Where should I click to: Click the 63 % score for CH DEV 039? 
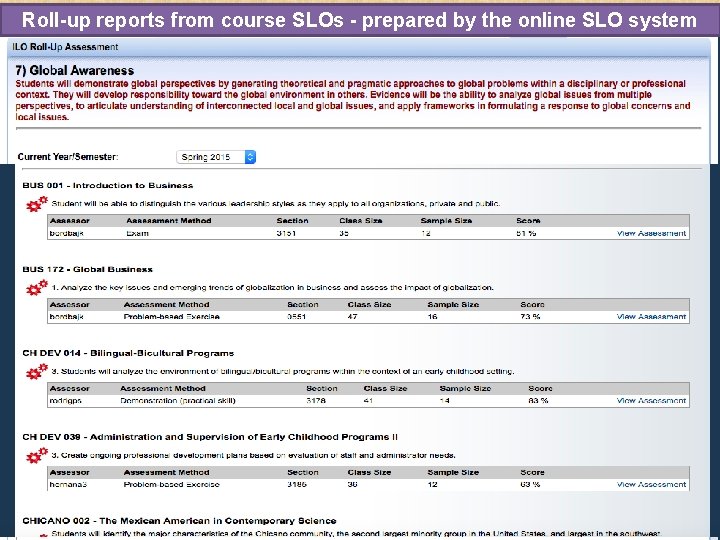pyautogui.click(x=530, y=484)
